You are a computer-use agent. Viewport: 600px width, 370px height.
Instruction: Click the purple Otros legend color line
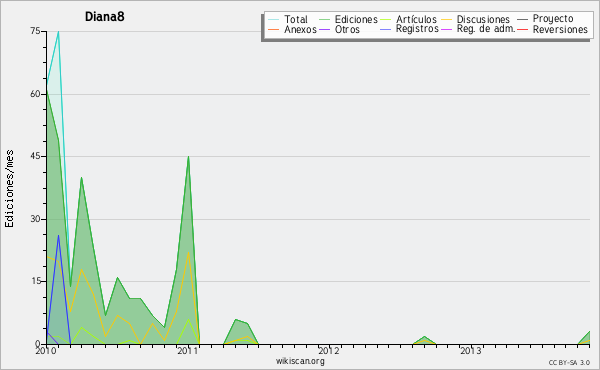point(324,29)
